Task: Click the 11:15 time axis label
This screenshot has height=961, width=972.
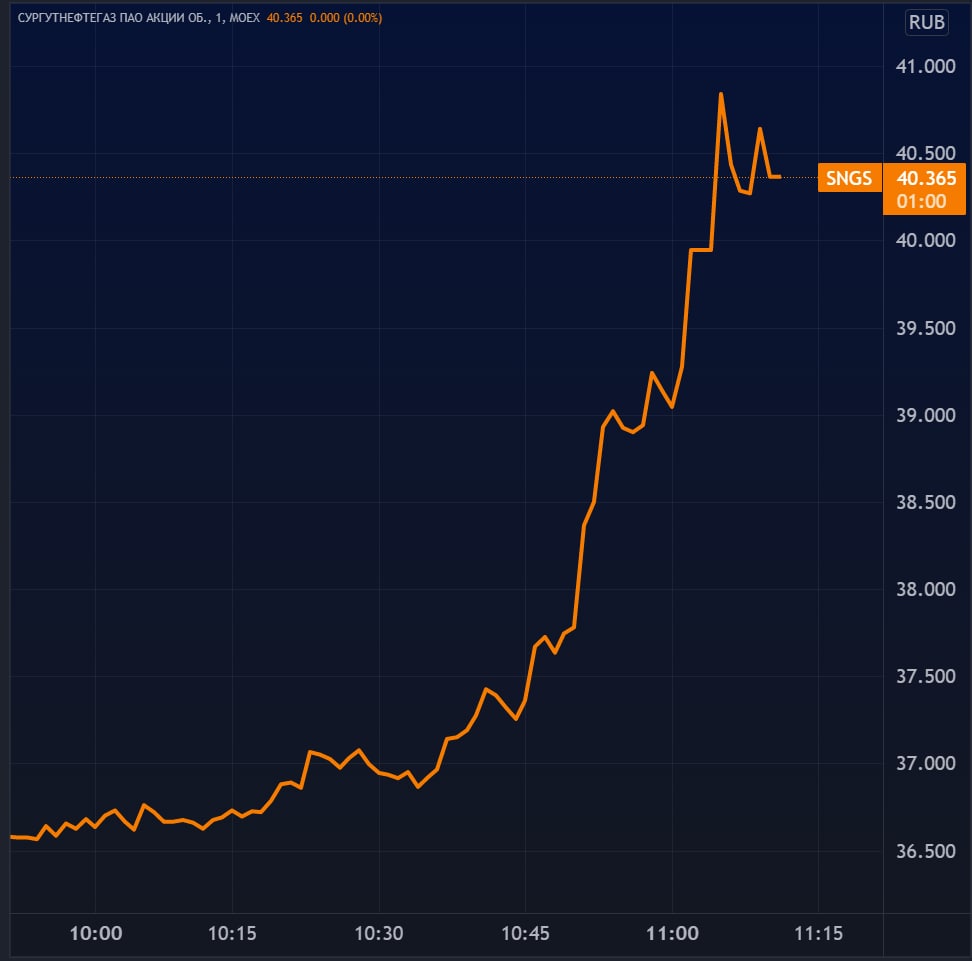Action: pyautogui.click(x=818, y=933)
